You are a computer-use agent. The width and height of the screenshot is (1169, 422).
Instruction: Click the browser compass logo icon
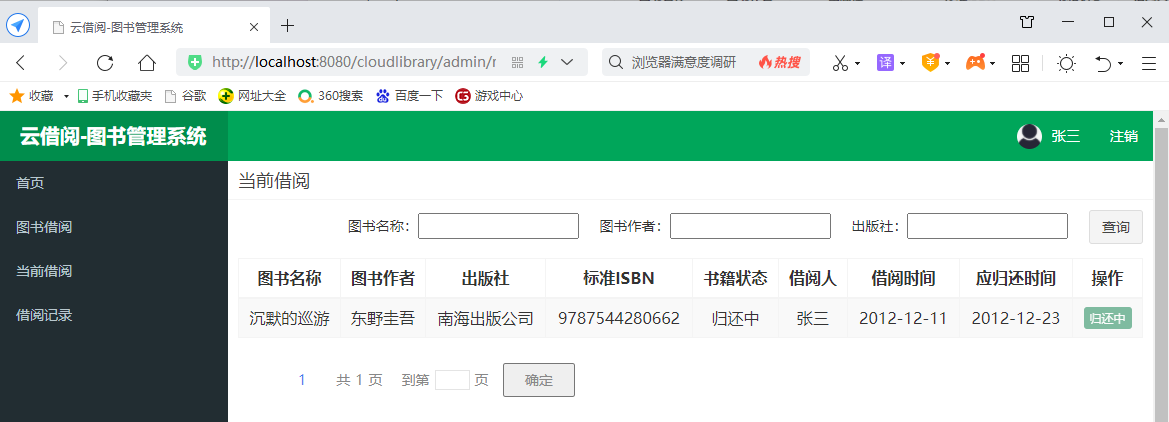click(x=18, y=26)
